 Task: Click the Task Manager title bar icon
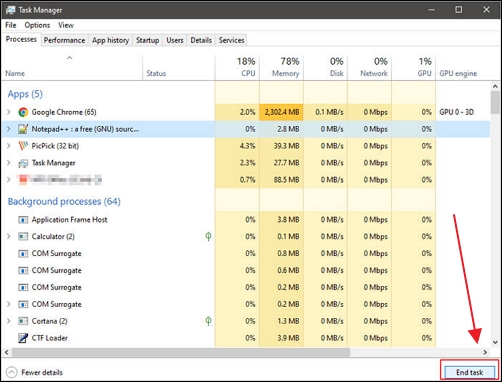(x=10, y=10)
